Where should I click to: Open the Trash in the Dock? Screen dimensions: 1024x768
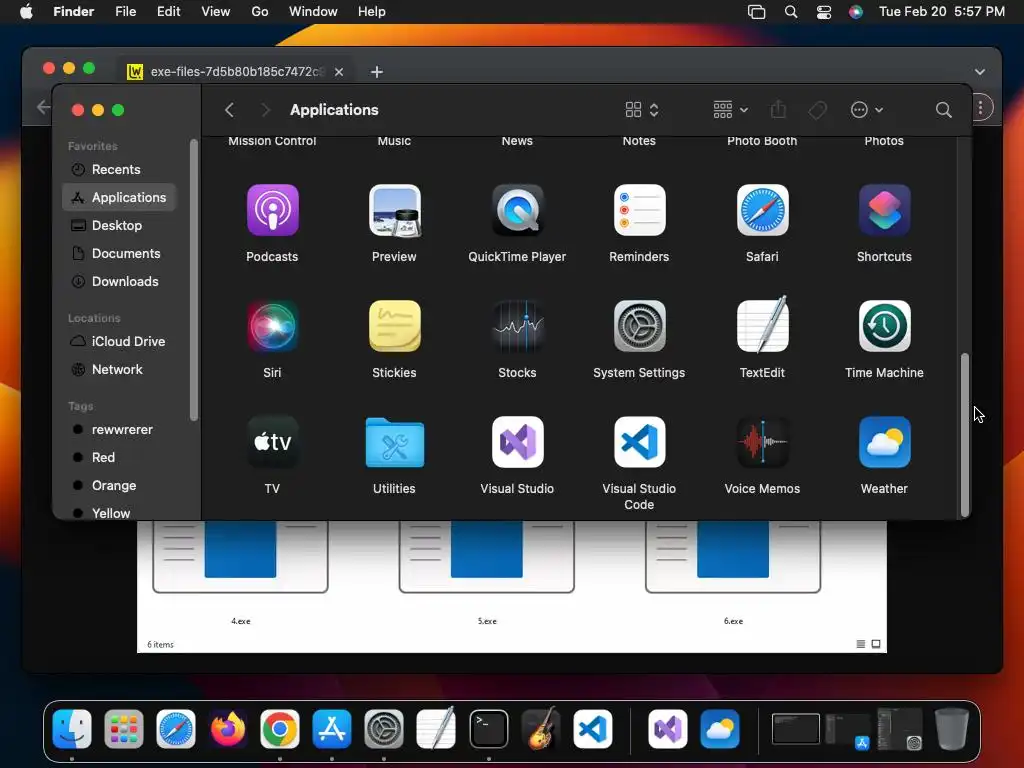click(952, 729)
